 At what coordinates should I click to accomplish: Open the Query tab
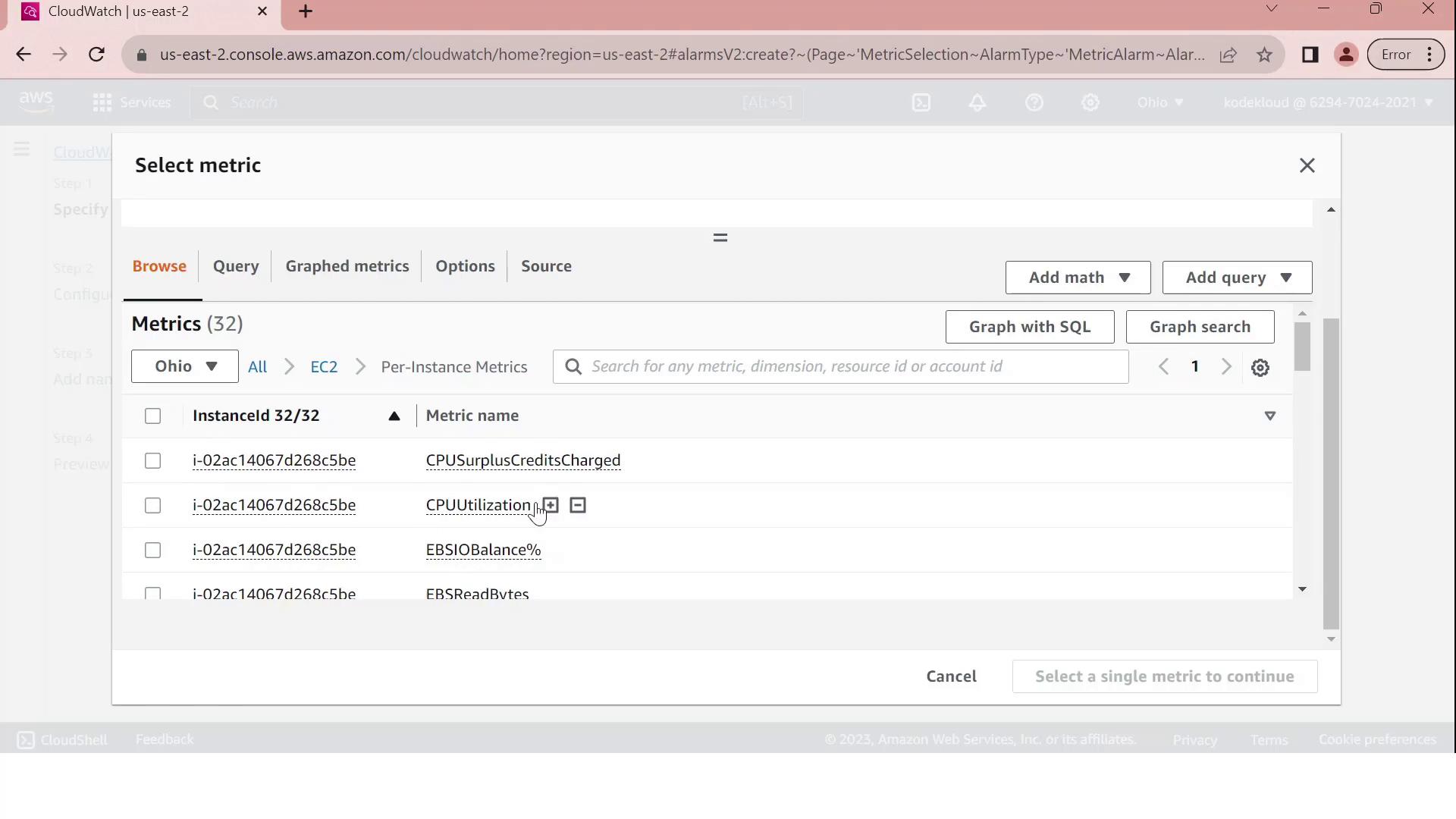[x=236, y=266]
